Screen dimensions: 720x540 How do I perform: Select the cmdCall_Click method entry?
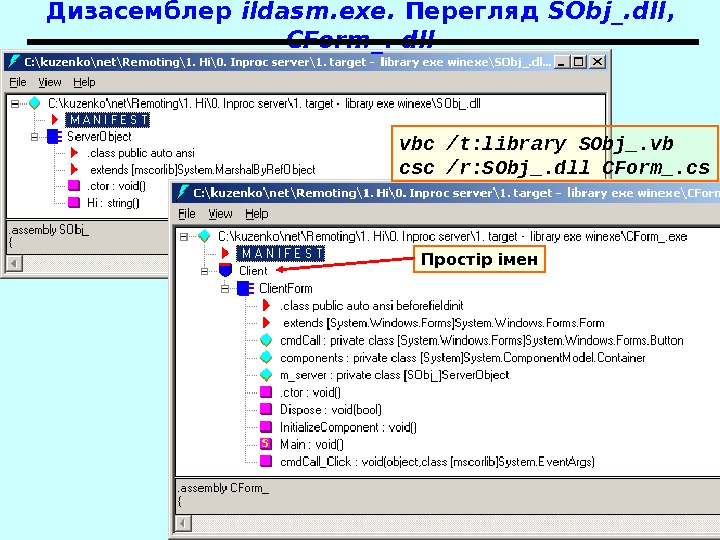click(437, 461)
